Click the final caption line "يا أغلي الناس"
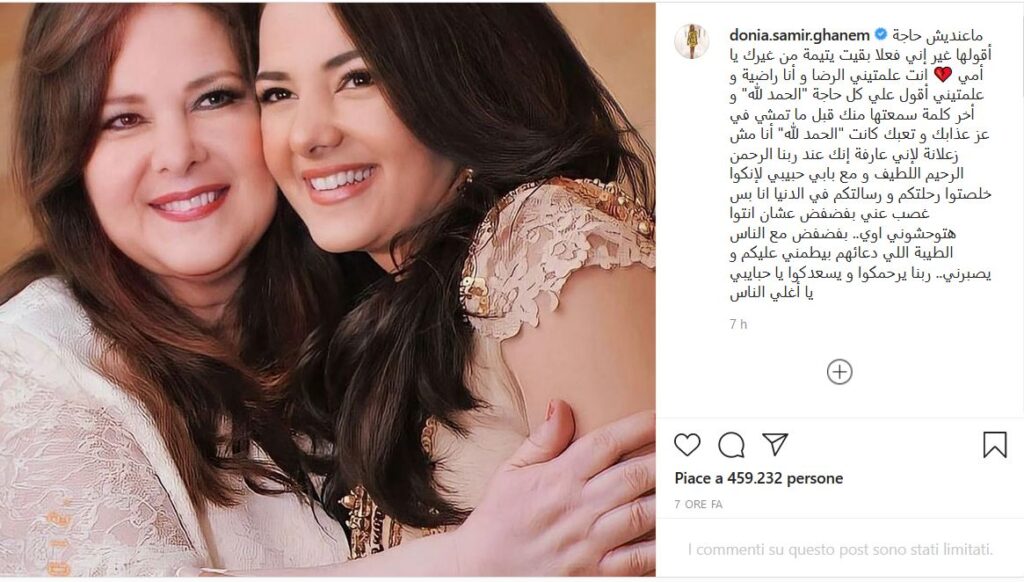 click(x=771, y=293)
